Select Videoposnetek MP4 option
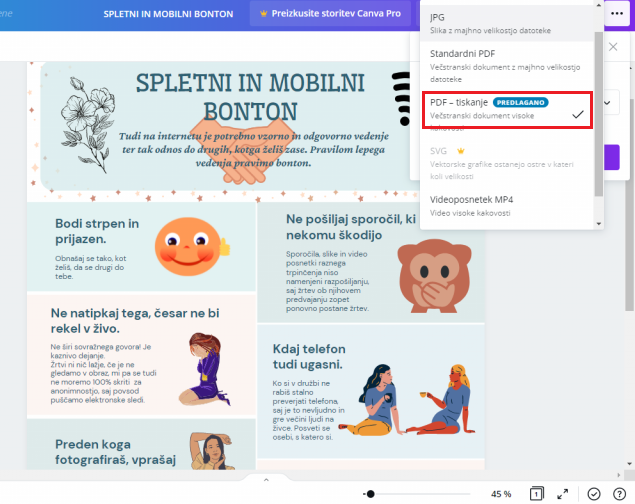635x504 pixels. tap(507, 206)
